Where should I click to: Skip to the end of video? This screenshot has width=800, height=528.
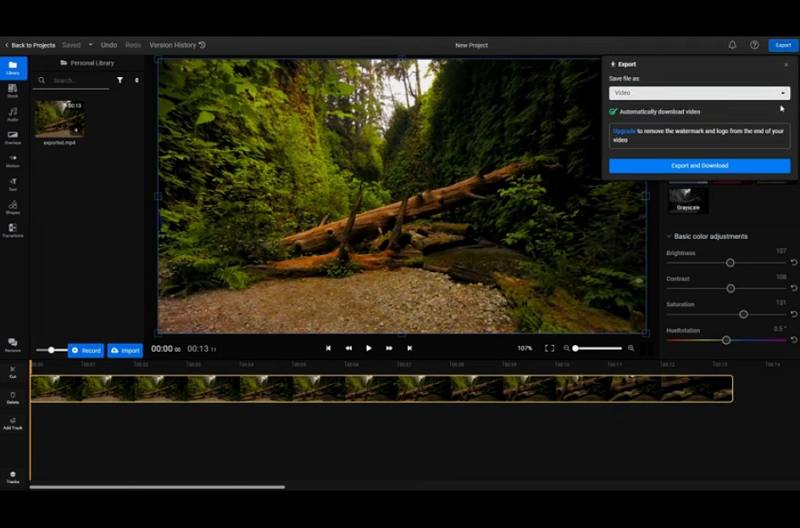409,348
